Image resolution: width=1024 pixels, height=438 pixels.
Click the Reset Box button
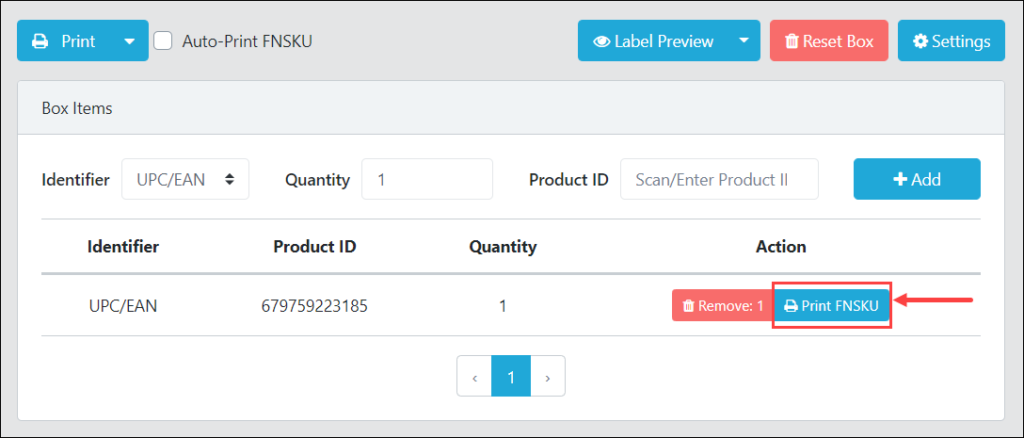(829, 41)
